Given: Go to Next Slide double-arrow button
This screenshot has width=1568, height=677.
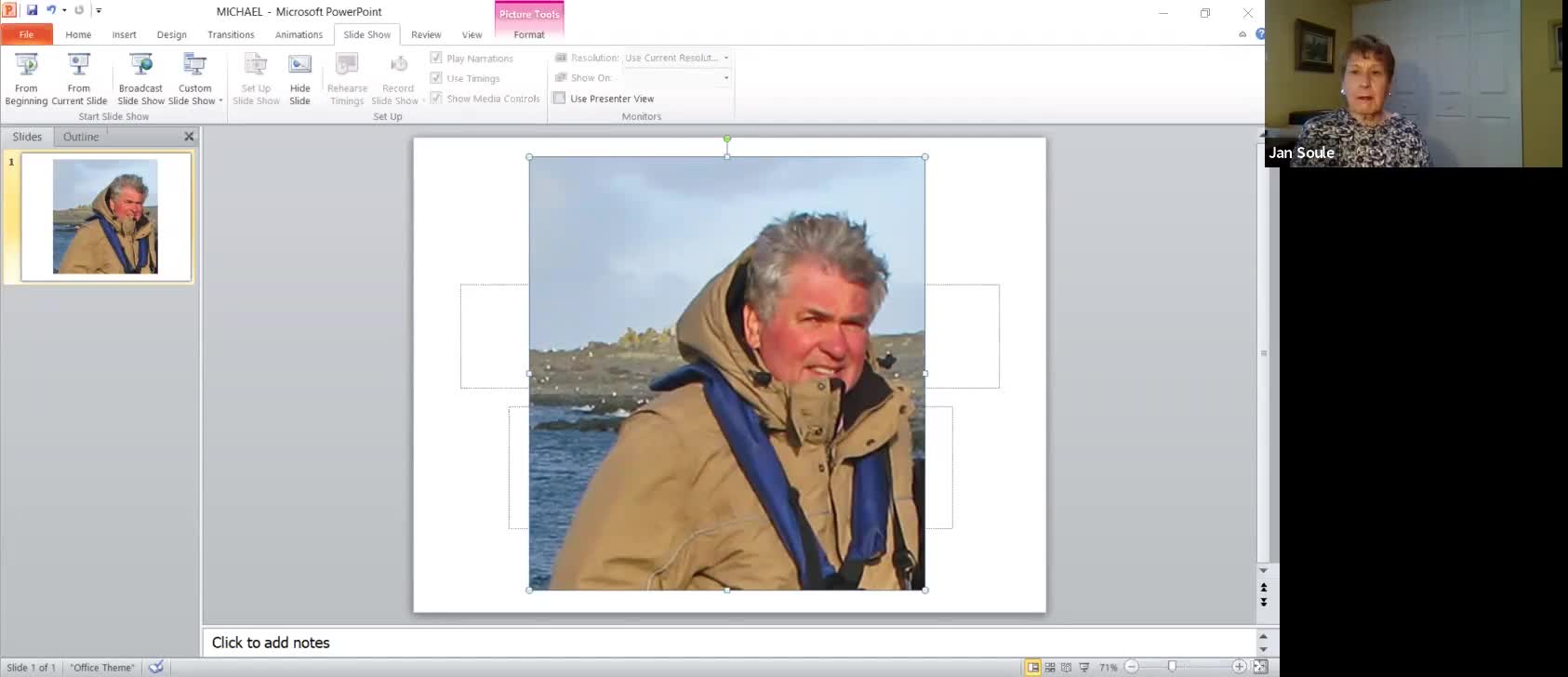Looking at the screenshot, I should (1263, 602).
